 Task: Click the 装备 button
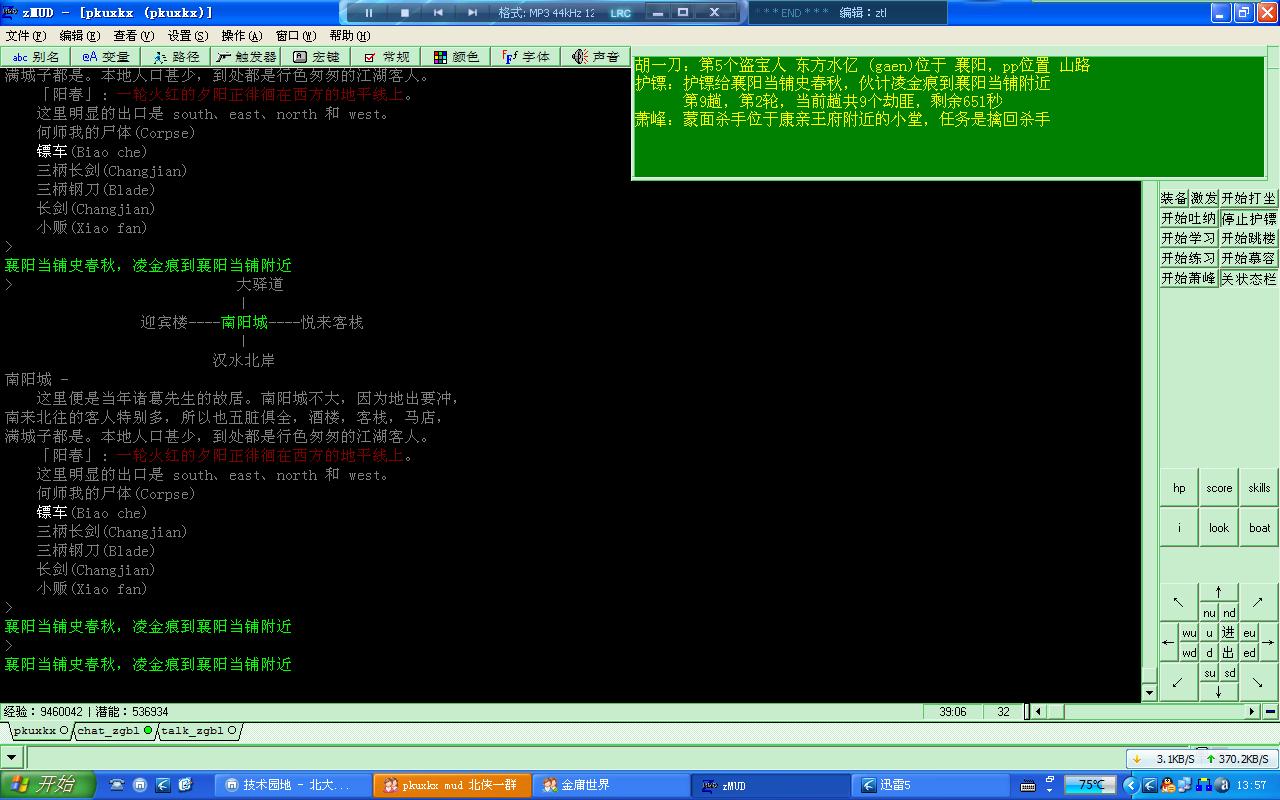tap(1174, 199)
